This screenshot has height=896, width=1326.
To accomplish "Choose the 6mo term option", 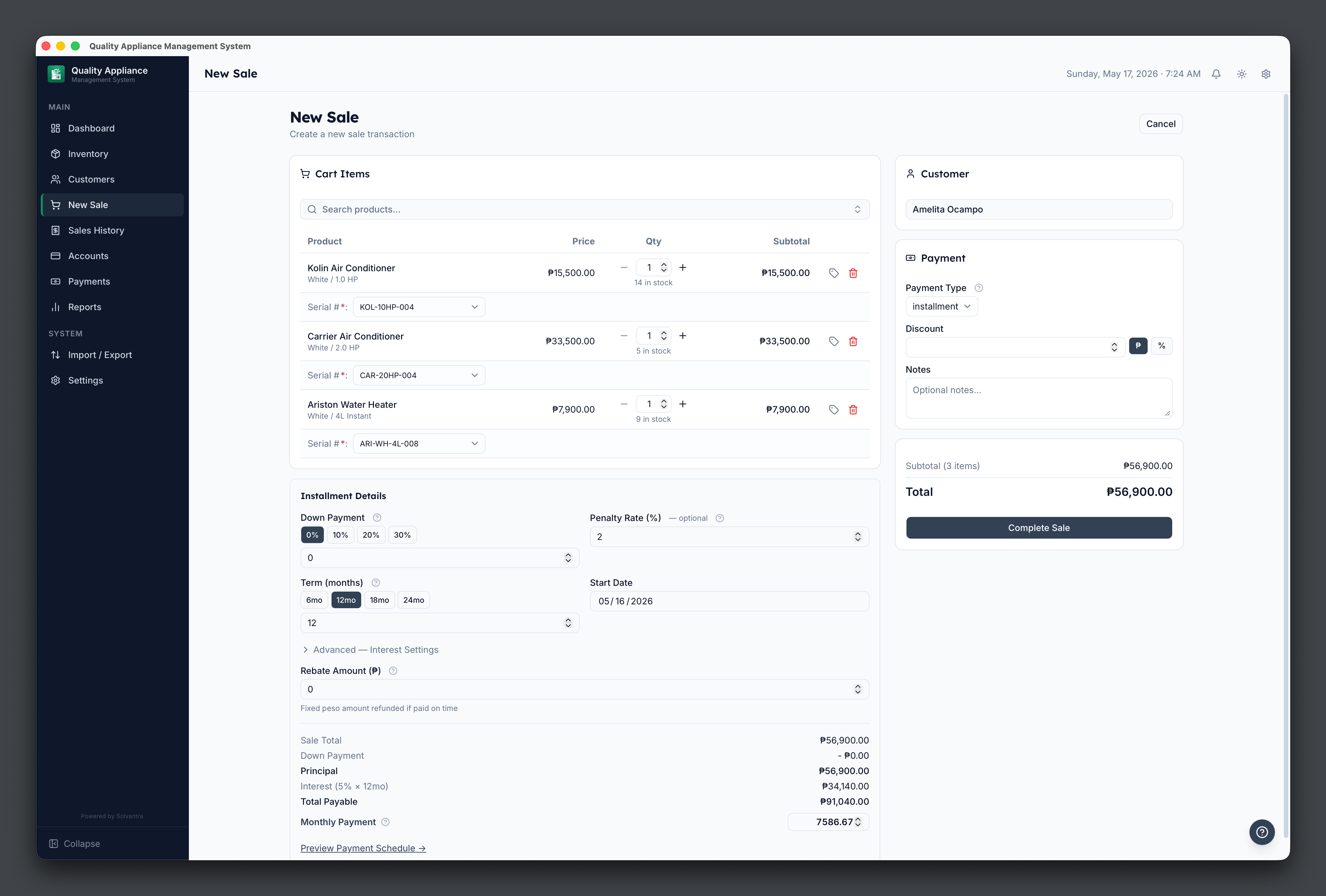I will pos(314,600).
